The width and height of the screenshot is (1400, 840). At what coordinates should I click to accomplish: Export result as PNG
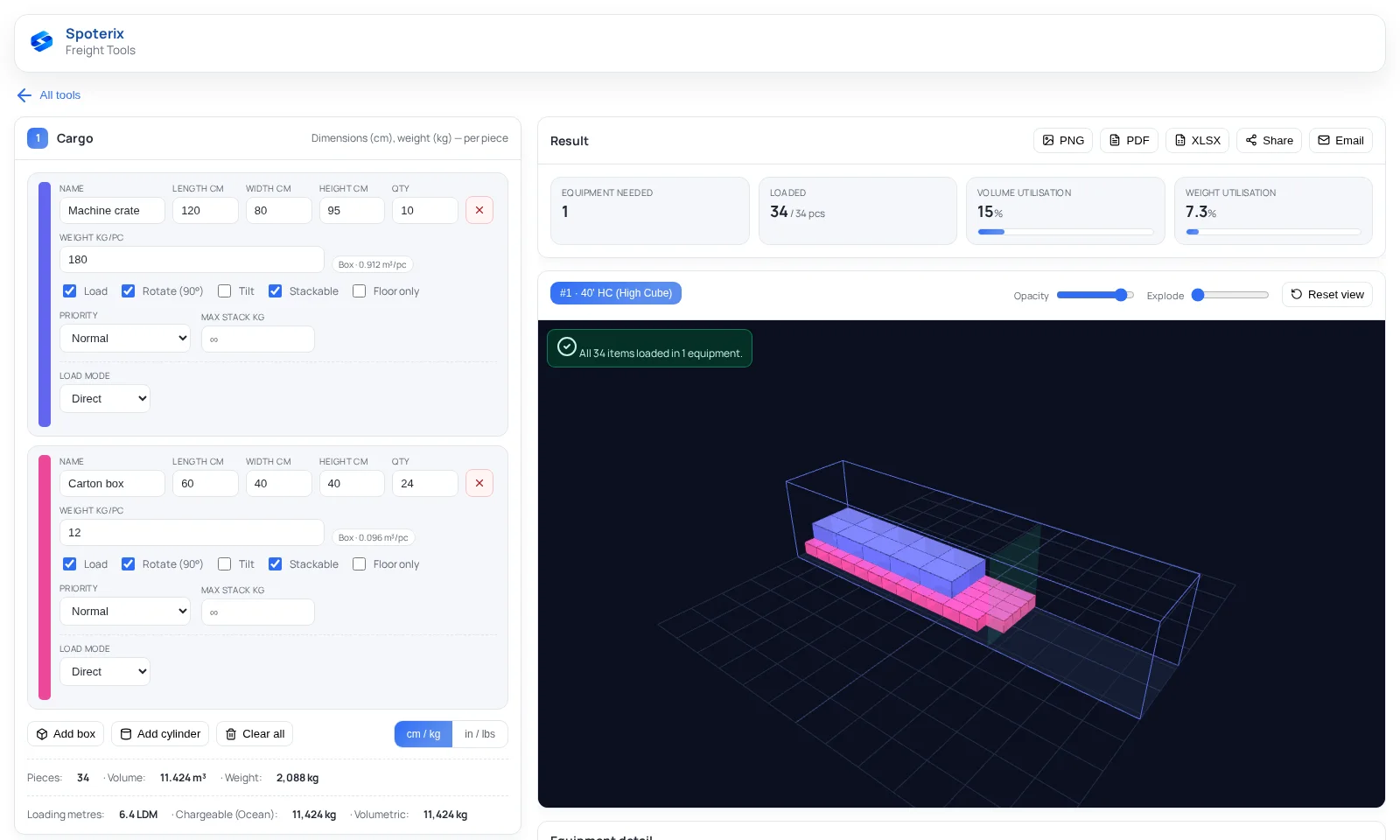1063,140
